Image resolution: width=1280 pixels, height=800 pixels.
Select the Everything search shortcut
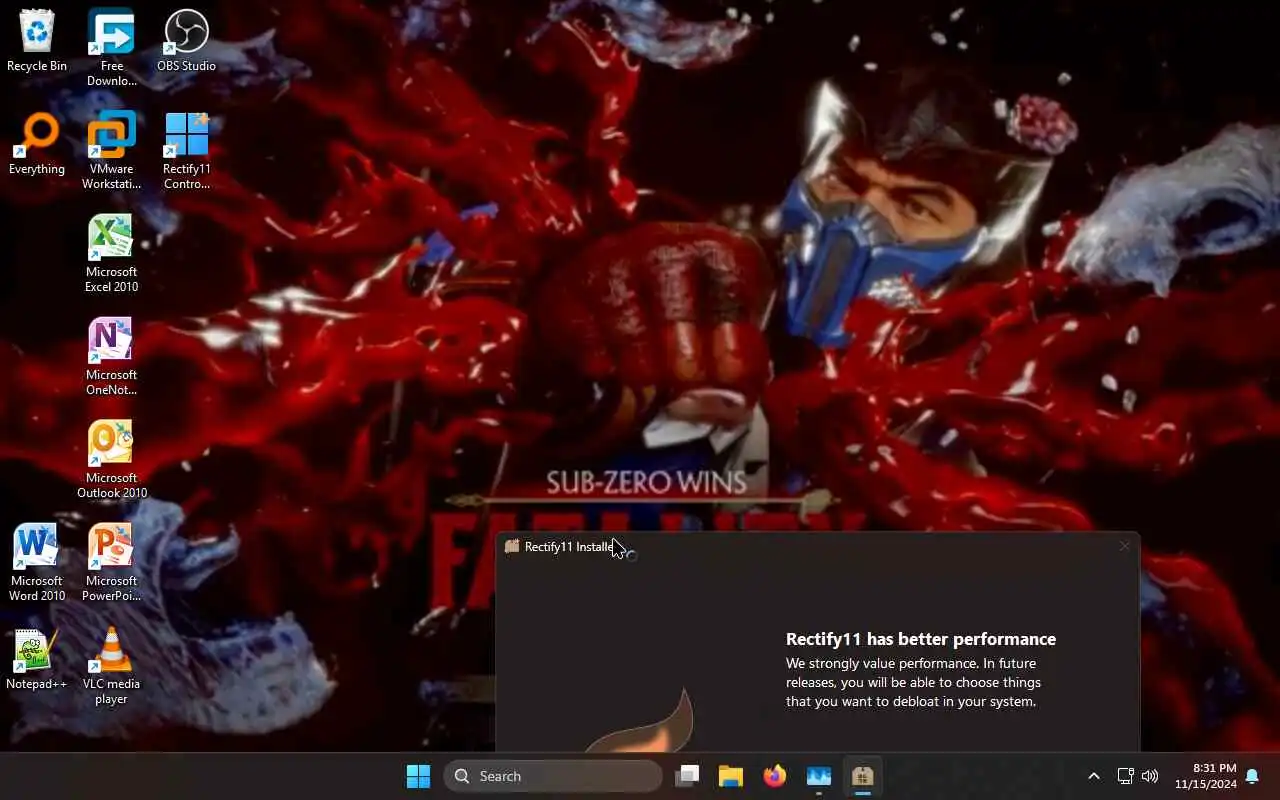(x=37, y=144)
